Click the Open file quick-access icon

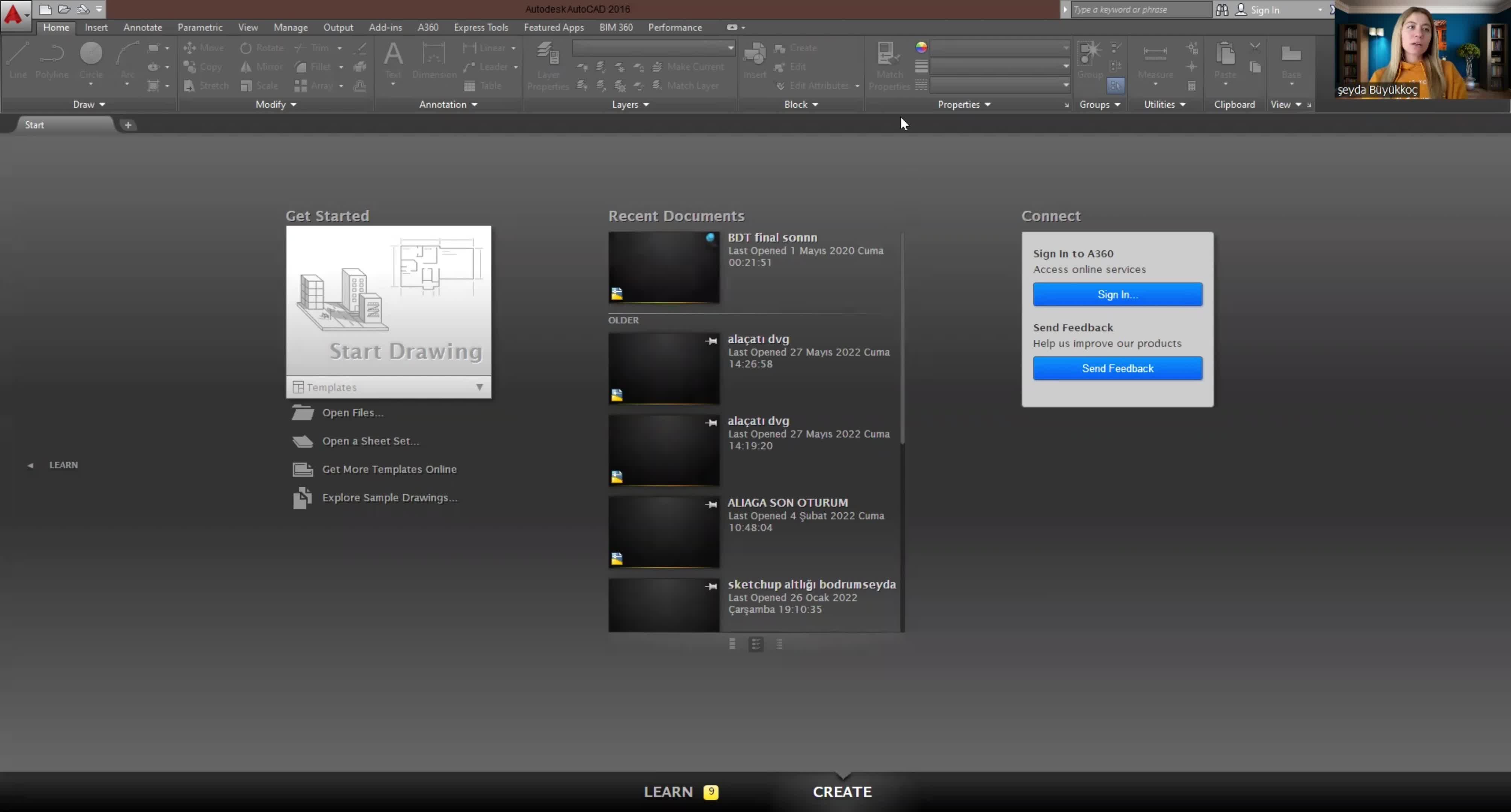tap(64, 9)
